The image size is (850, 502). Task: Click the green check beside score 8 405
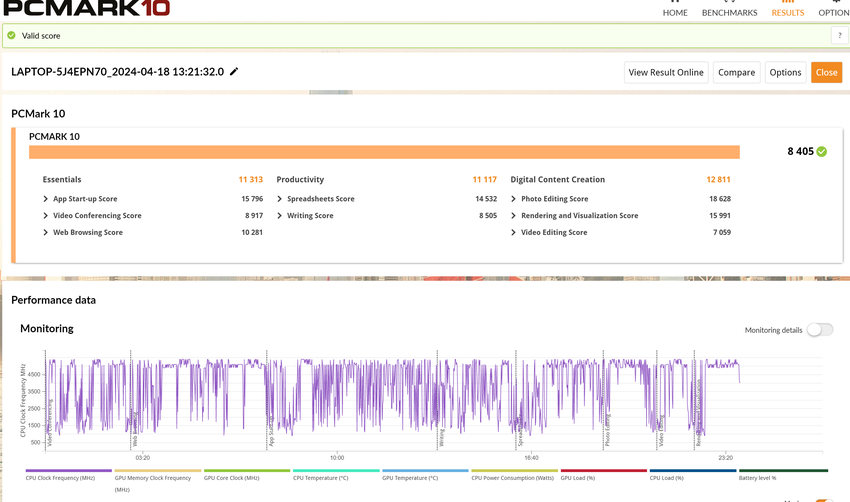coord(822,152)
